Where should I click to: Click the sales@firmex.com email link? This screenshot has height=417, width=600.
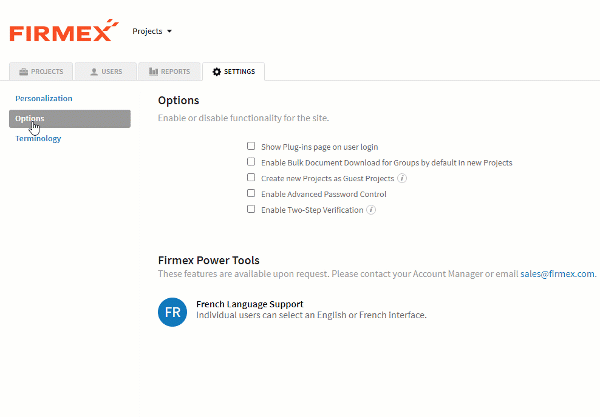[x=558, y=274]
